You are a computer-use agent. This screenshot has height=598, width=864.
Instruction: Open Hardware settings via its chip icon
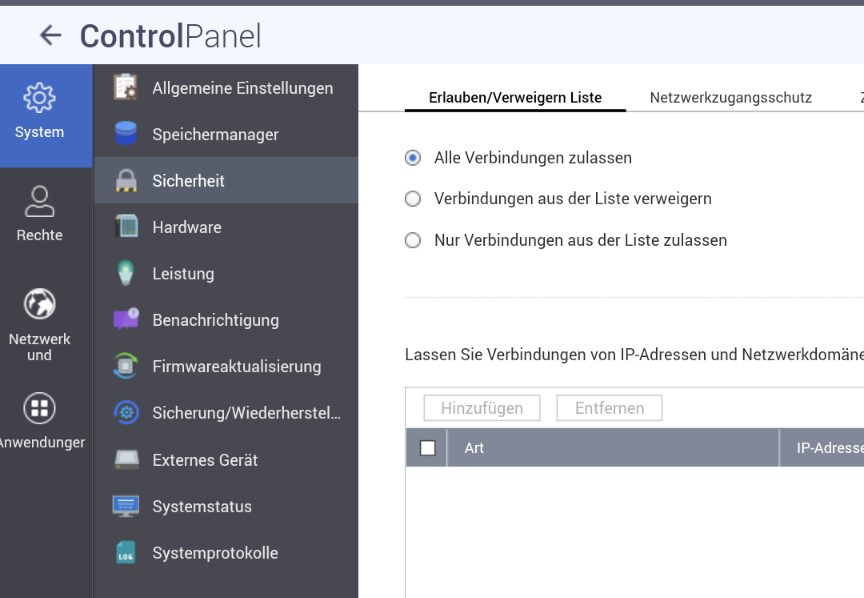point(126,226)
